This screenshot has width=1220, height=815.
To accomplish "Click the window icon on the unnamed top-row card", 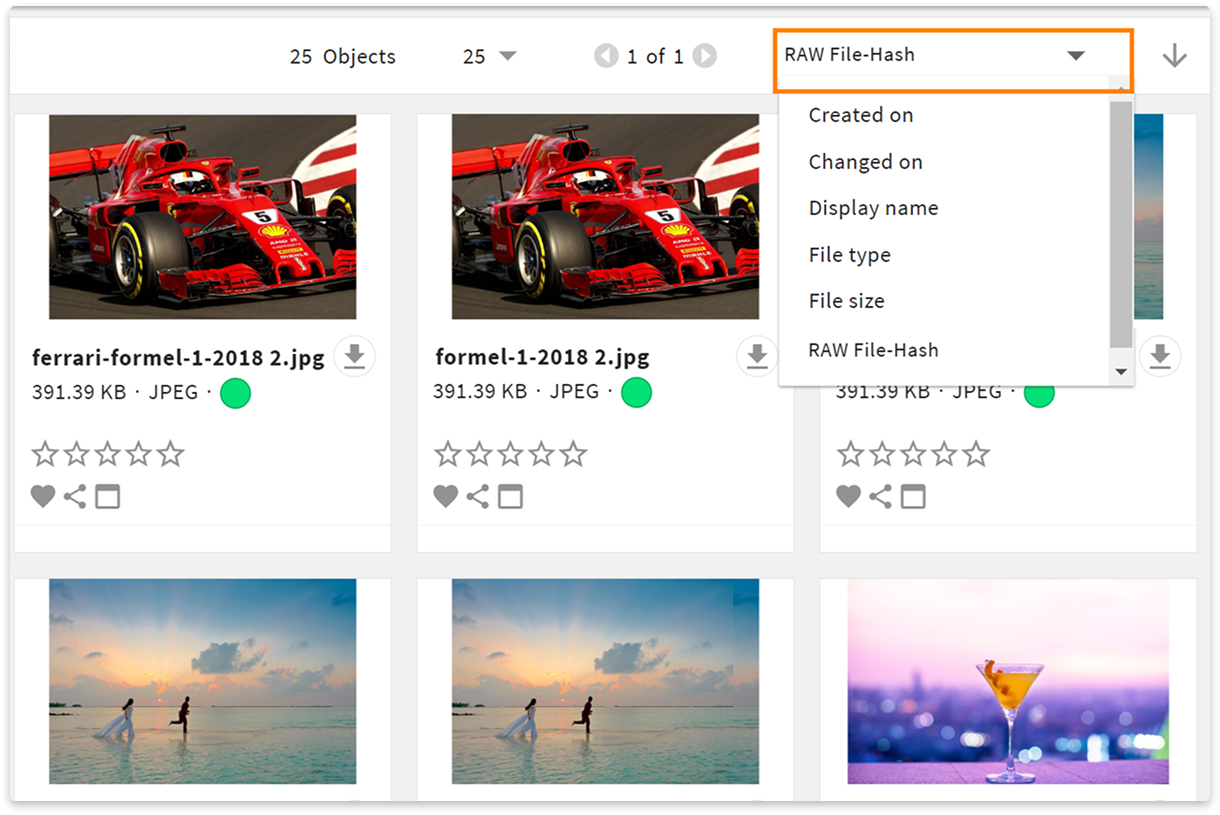I will pyautogui.click(x=913, y=496).
